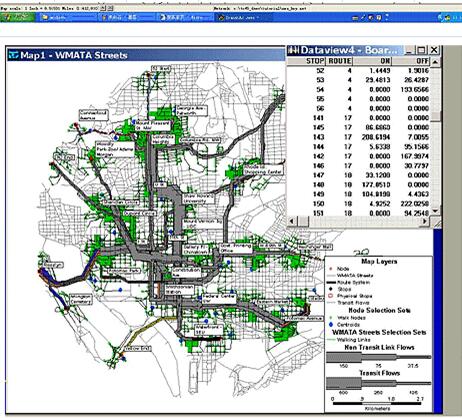Click the Eastern Market map label
Viewport: 462px width, 418px height.
[x=274, y=302]
